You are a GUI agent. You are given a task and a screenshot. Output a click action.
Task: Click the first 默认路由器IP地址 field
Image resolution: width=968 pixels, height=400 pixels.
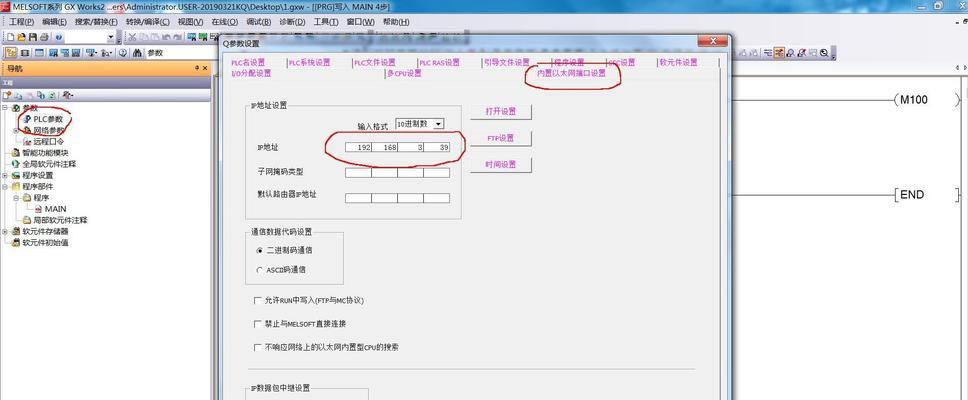click(358, 198)
